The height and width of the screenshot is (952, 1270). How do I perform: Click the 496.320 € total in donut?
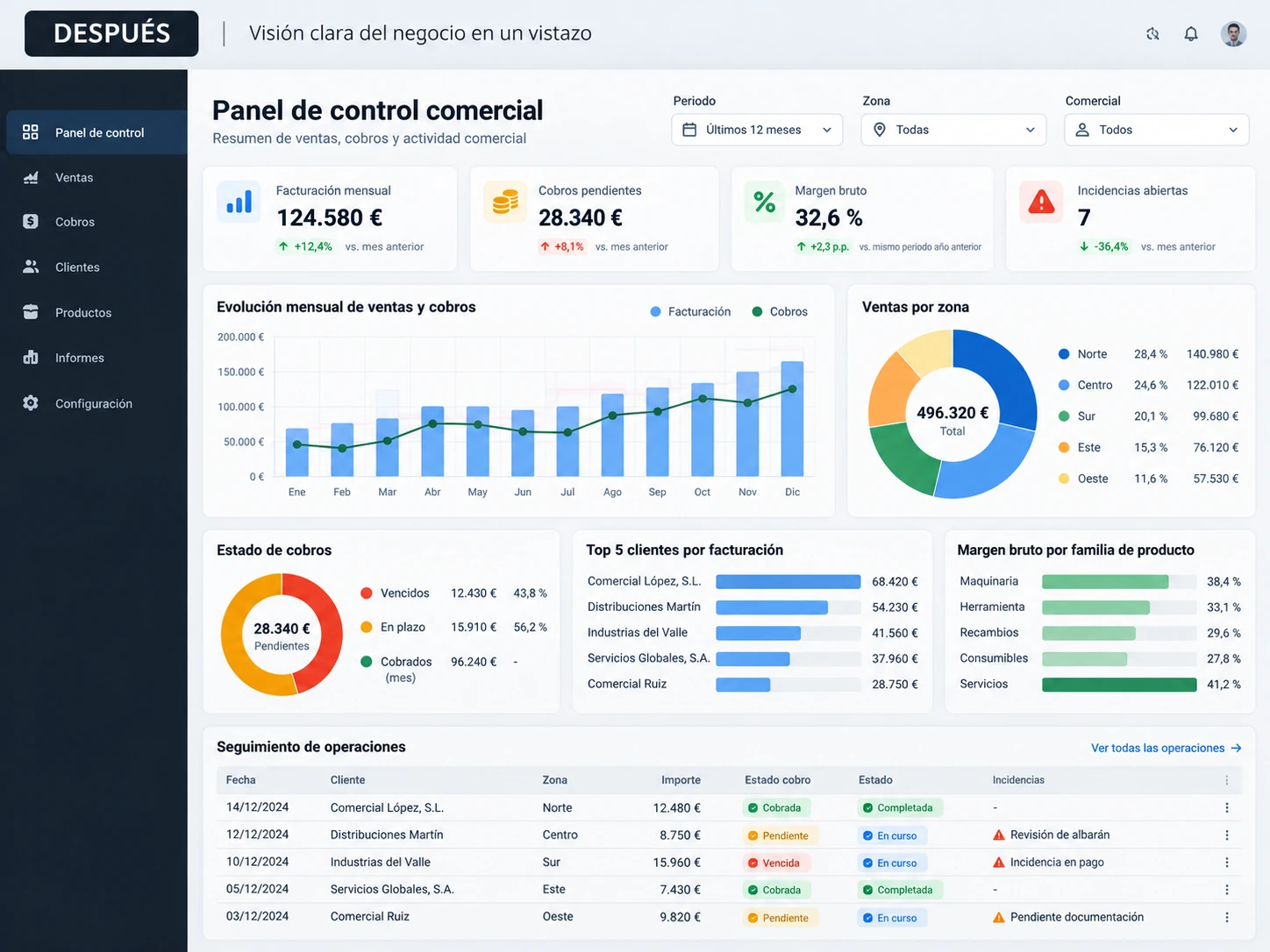[x=952, y=412]
